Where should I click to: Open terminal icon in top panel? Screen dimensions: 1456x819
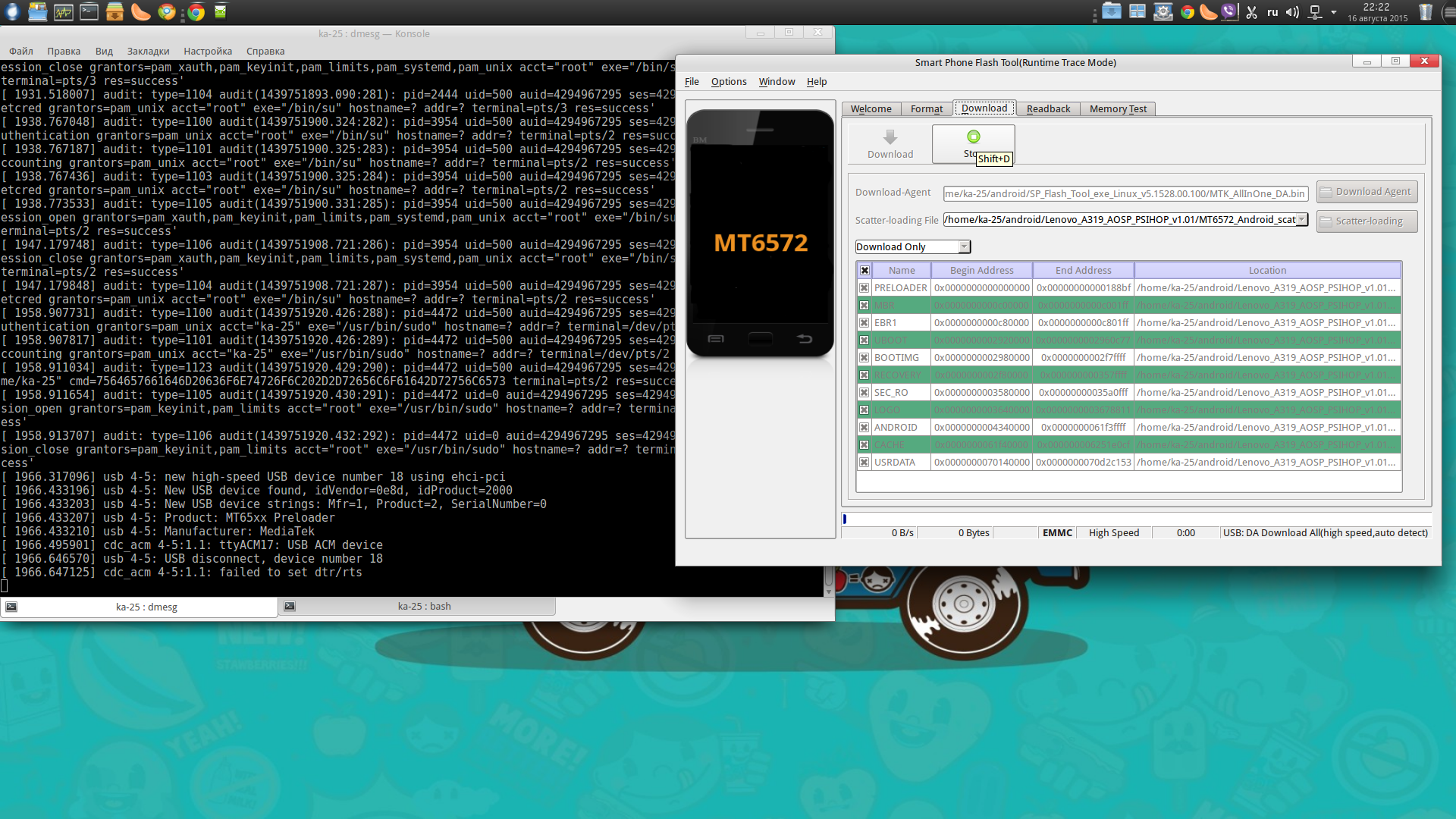(89, 11)
